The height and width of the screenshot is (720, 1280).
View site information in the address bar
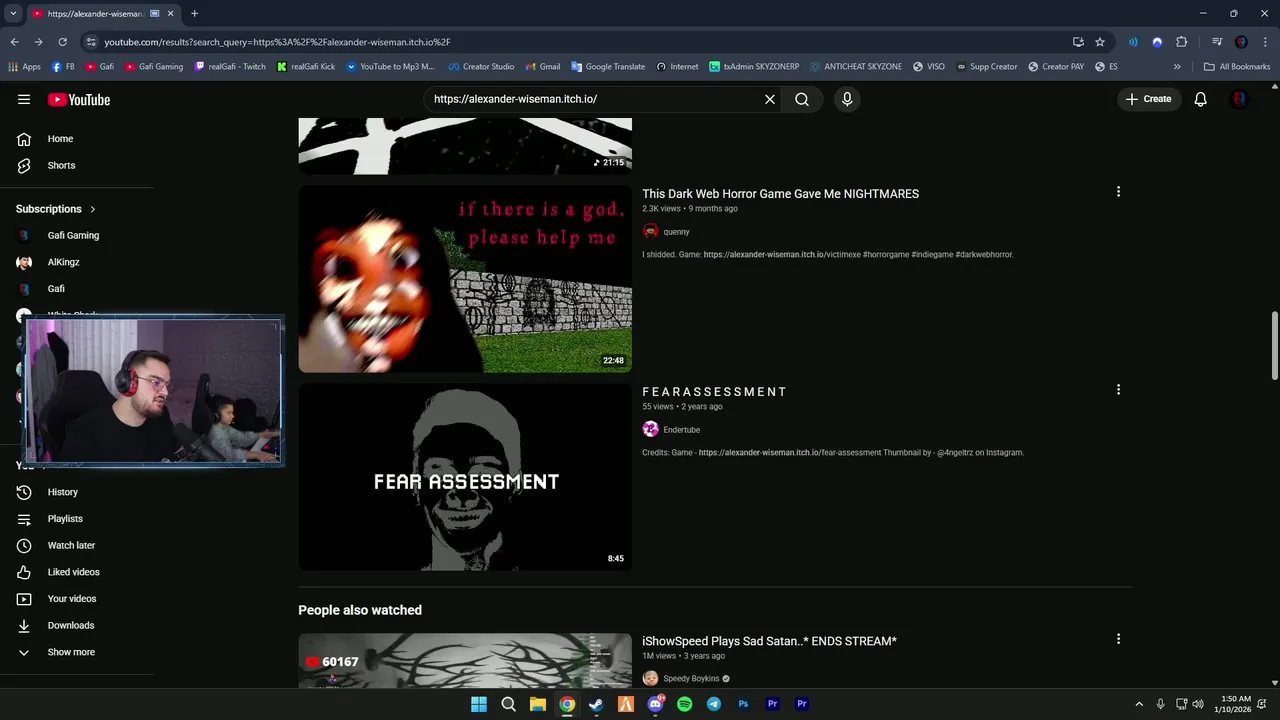point(91,42)
